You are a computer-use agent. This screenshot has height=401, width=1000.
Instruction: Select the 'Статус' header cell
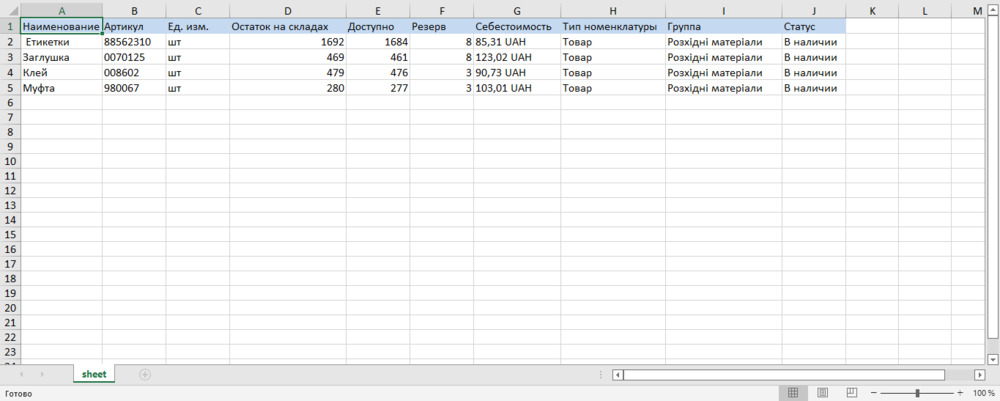813,26
